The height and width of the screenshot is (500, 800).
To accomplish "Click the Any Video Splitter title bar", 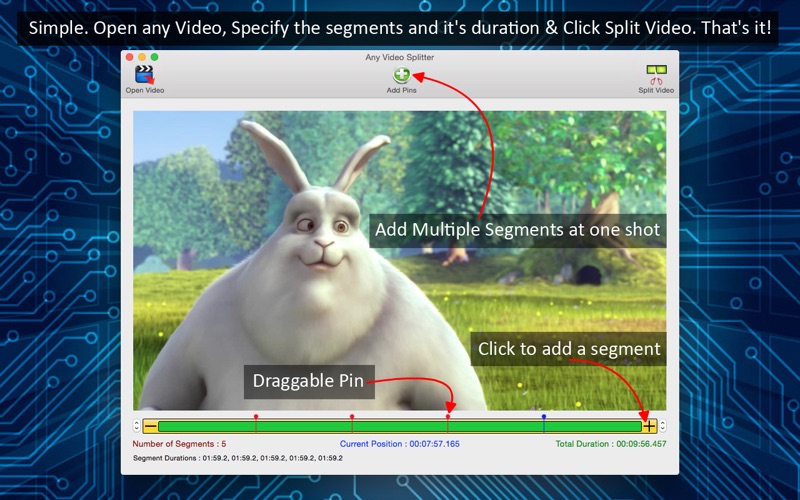I will point(399,57).
